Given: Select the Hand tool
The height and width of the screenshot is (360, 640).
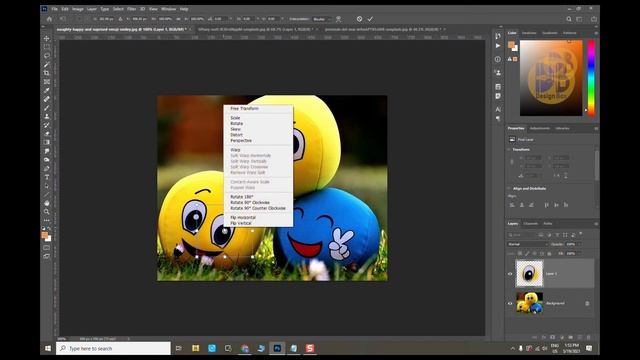Looking at the screenshot, I should click(47, 203).
